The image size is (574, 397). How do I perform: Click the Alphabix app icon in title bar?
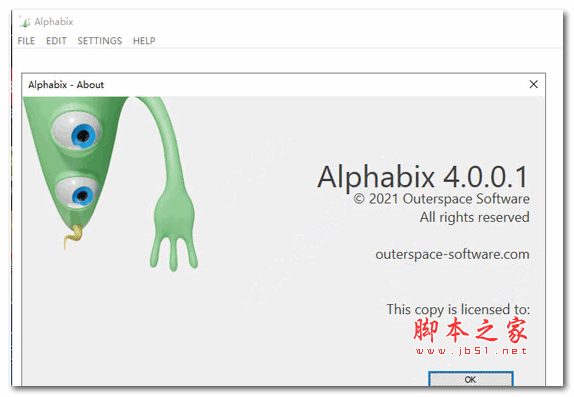[25, 22]
